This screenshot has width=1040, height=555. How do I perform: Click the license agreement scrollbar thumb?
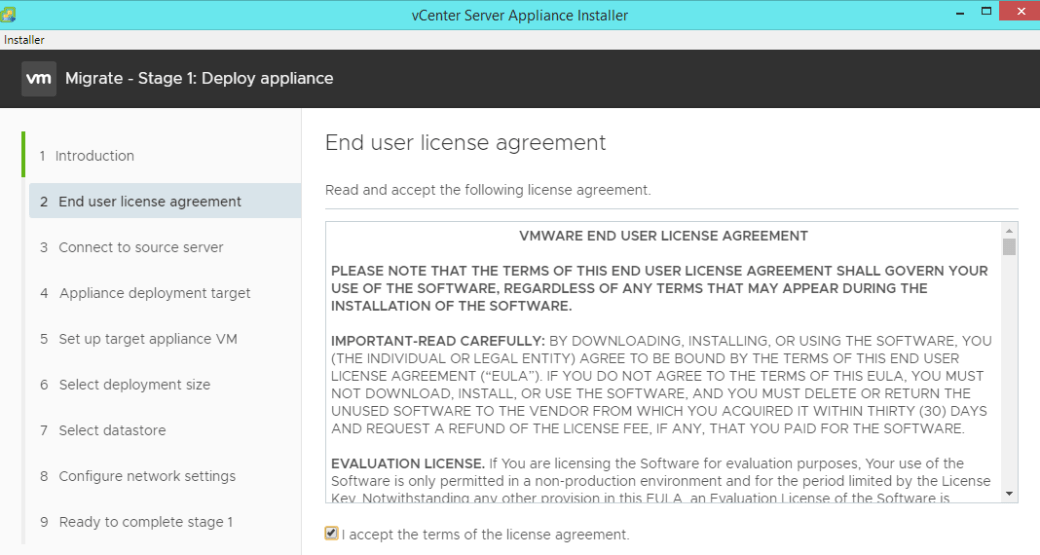pos(1009,246)
